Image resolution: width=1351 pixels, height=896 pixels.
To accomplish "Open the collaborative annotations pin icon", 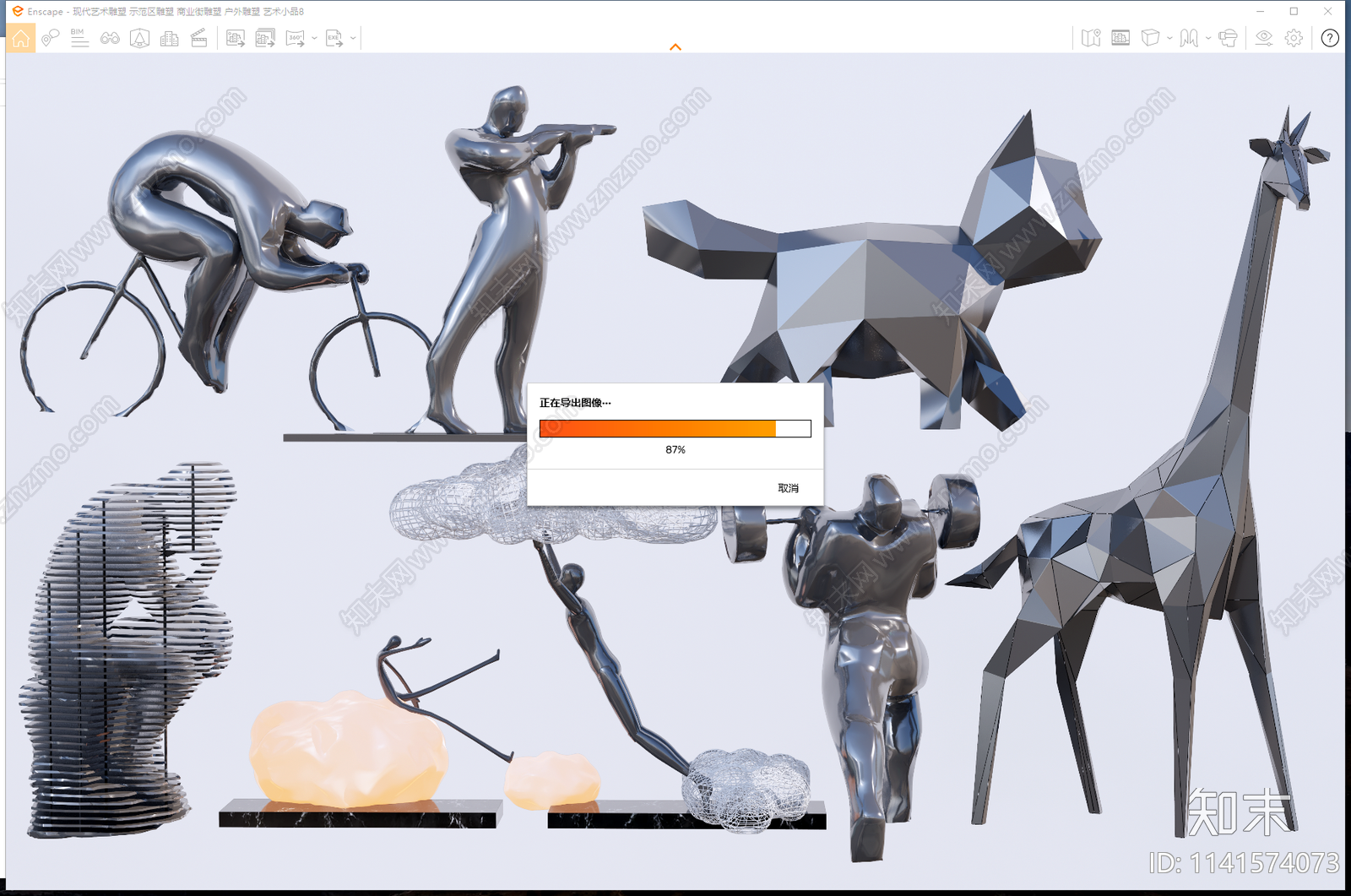I will [x=50, y=38].
